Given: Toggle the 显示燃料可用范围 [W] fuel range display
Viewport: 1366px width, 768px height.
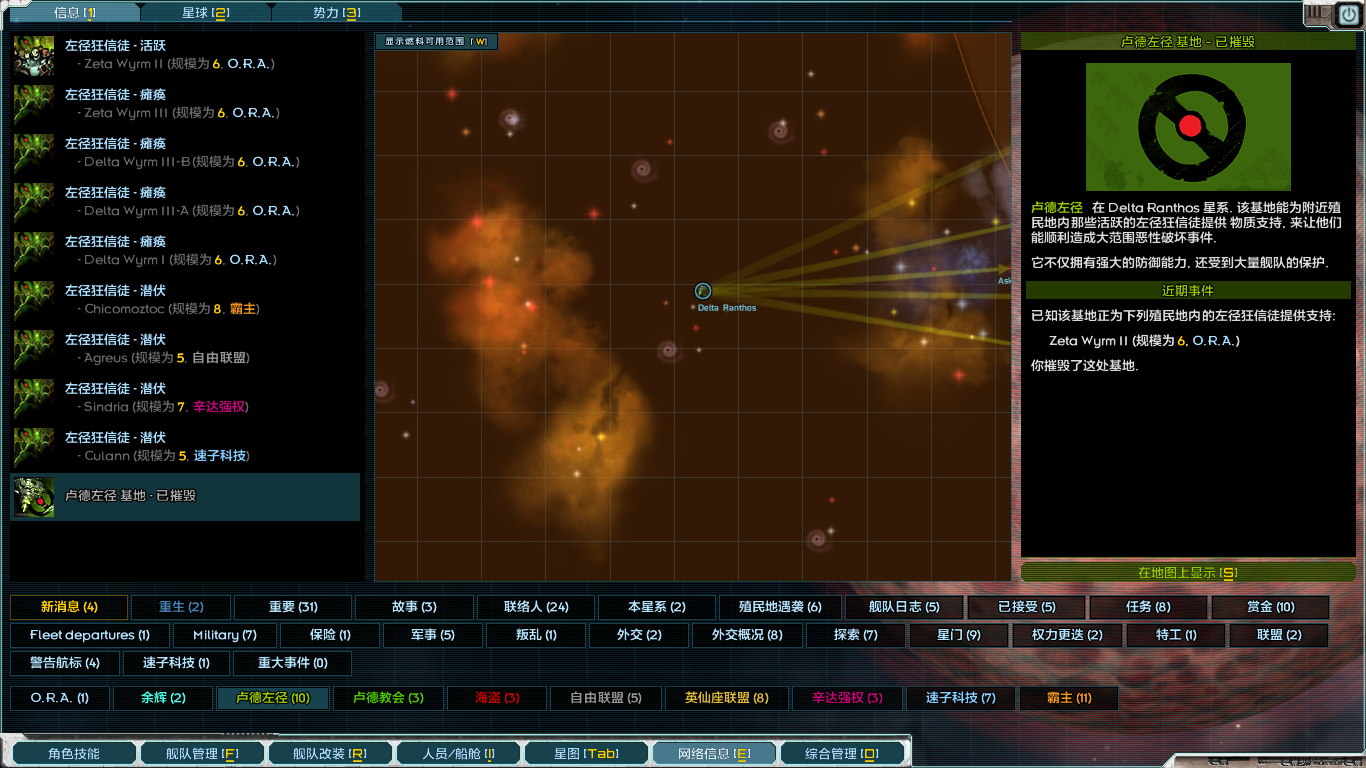Looking at the screenshot, I should click(436, 42).
